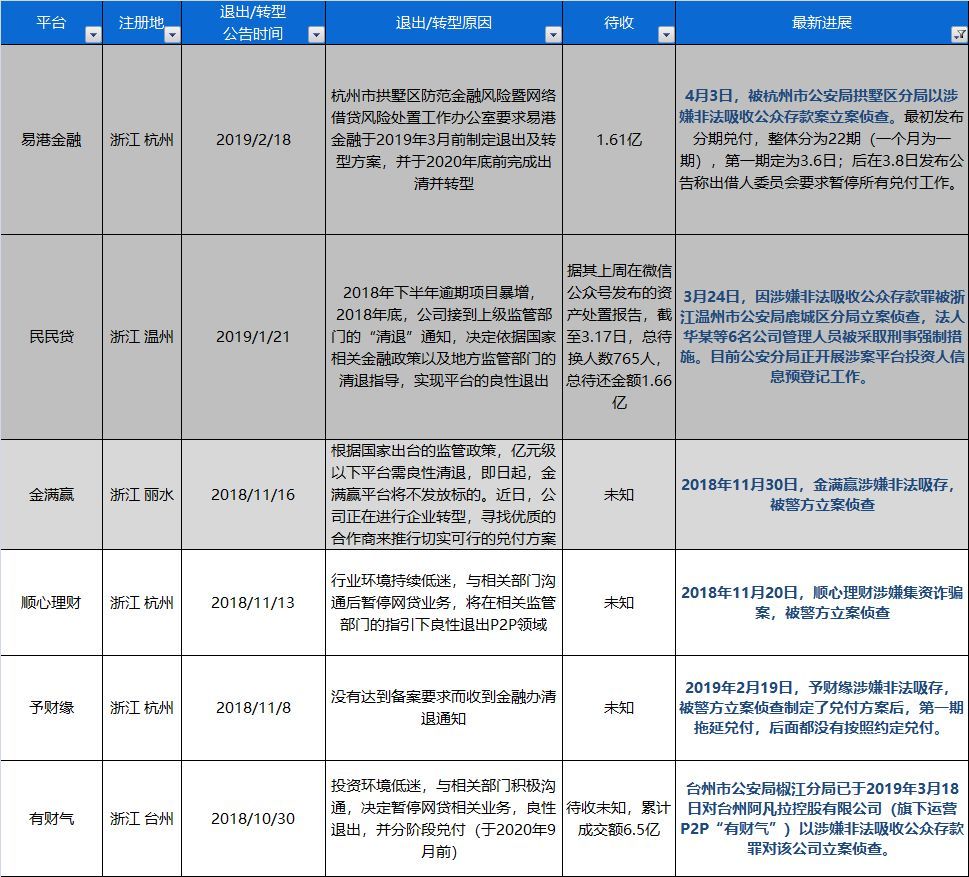The width and height of the screenshot is (969, 877).
Task: Select the progress cell starting 2018年11月20日
Action: [x=822, y=603]
